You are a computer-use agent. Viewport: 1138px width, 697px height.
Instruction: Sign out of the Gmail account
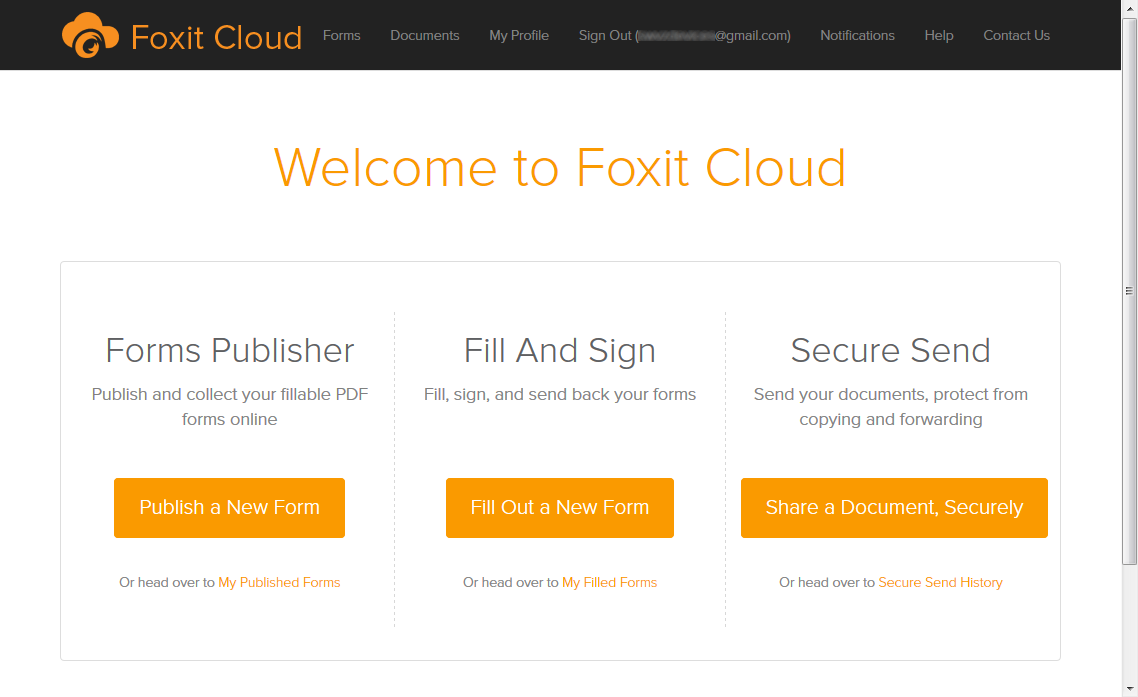point(684,35)
